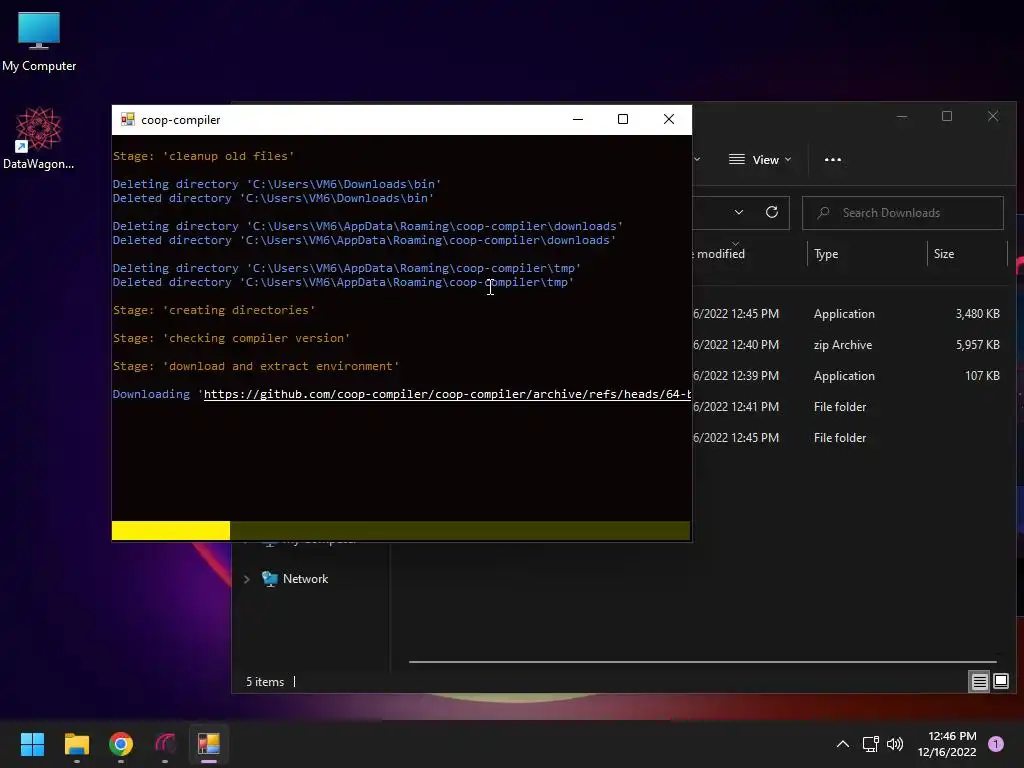Open the GitHub archive download link
The width and height of the screenshot is (1024, 768).
447,394
